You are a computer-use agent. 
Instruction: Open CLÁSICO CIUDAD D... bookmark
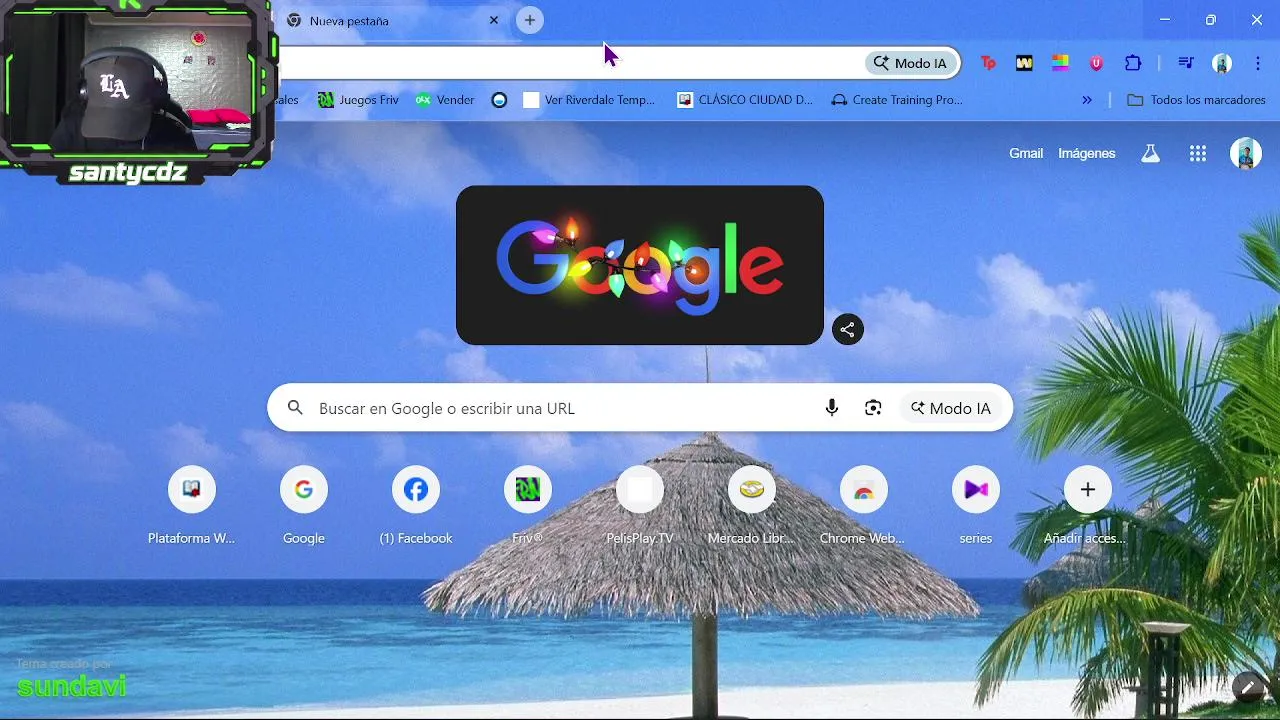coord(745,100)
